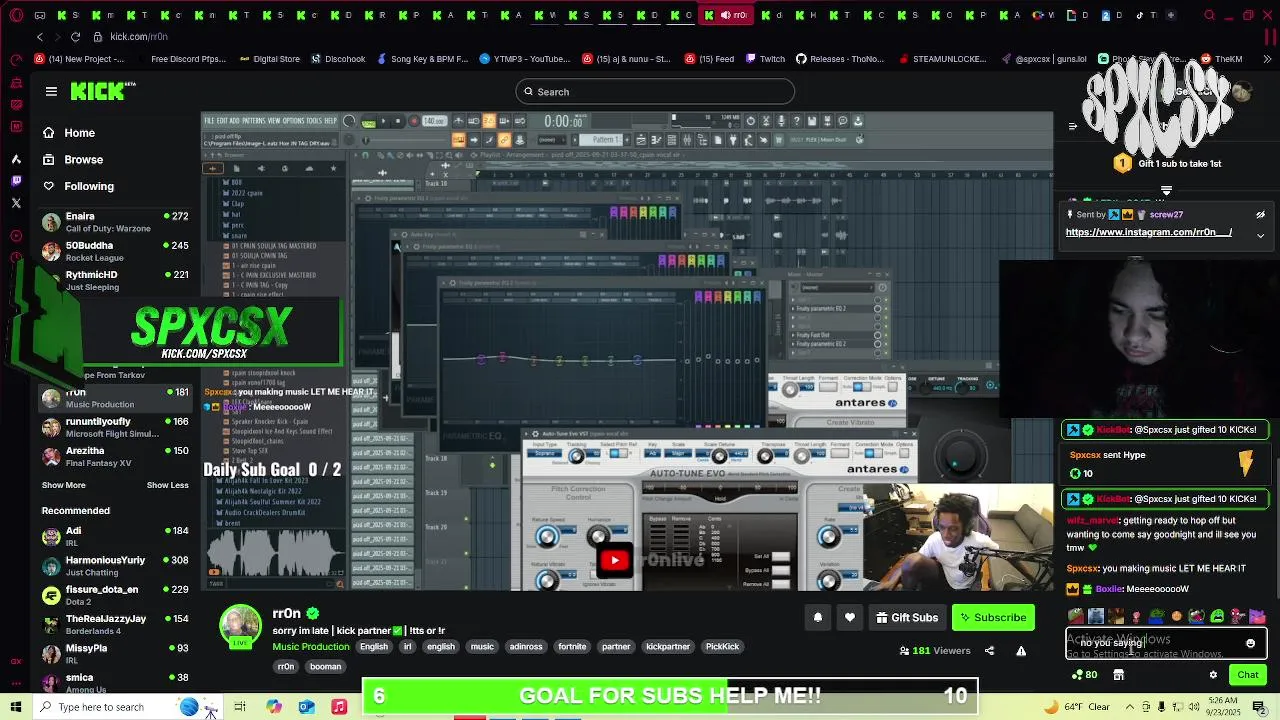Open the Gift Subs button
The image size is (1280, 720).
pyautogui.click(x=907, y=618)
